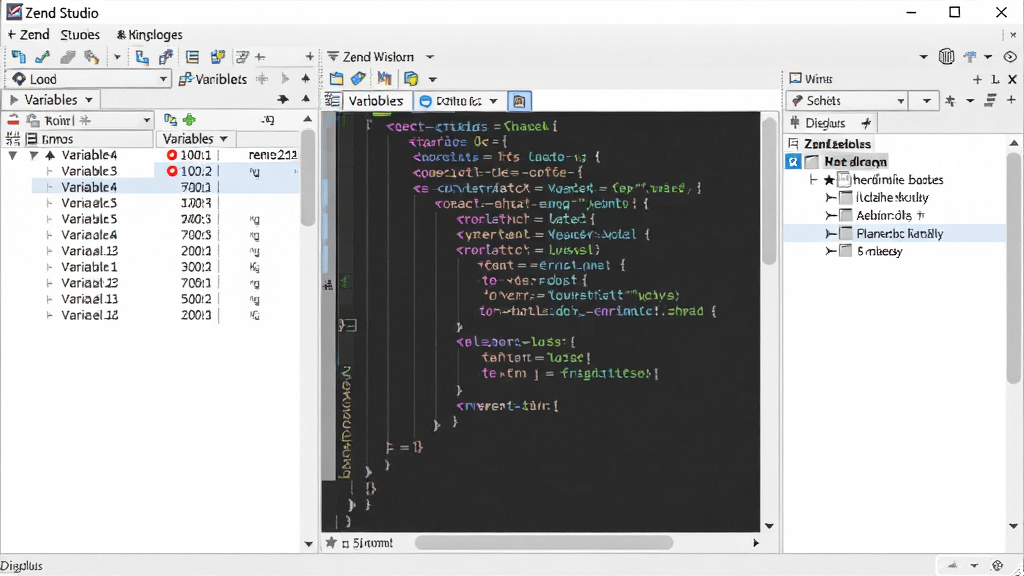
Task: Click the star icon next to Sehets
Action: 950,101
